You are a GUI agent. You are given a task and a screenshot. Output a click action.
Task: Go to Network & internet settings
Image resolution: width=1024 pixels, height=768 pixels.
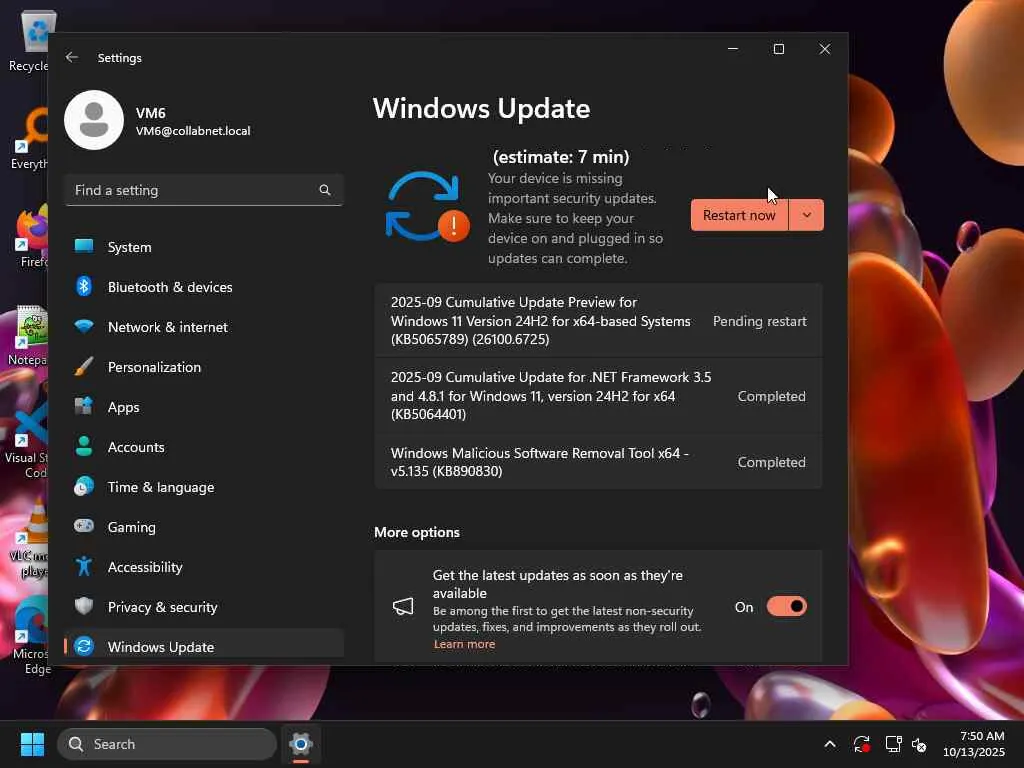pyautogui.click(x=204, y=327)
